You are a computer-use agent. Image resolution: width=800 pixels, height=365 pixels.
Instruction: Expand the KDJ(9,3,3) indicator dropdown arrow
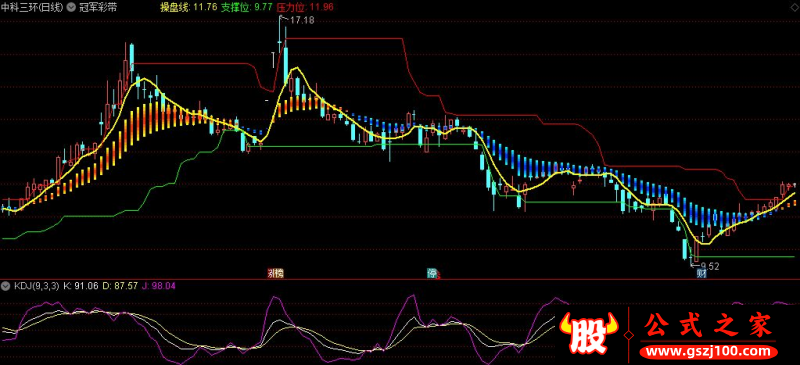6,286
